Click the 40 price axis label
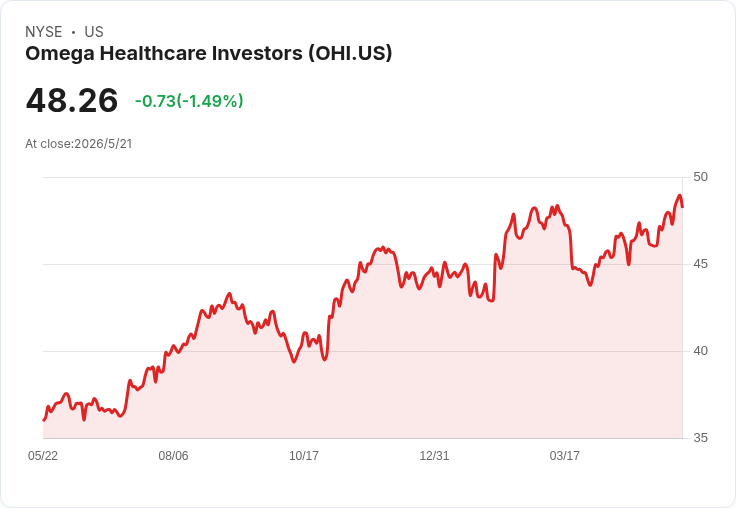Screen dimensions: 736x508 pyautogui.click(x=700, y=351)
